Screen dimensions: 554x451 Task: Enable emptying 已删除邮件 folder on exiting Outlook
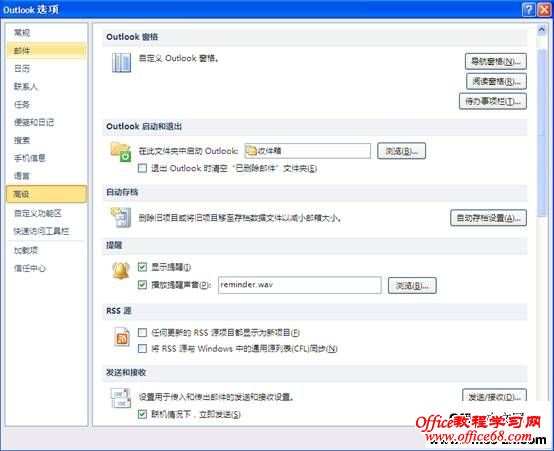(x=142, y=168)
